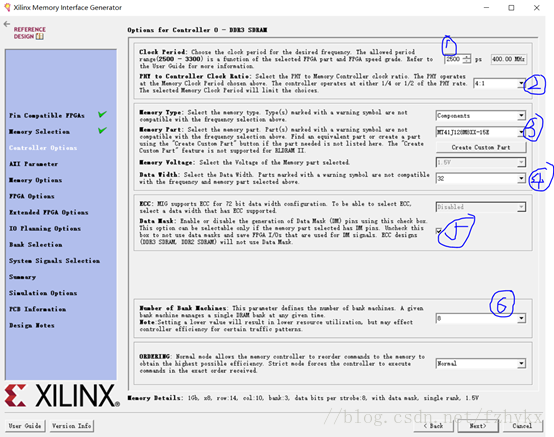Select PCB Information step
This screenshot has width=554, height=437.
[x=37, y=309]
